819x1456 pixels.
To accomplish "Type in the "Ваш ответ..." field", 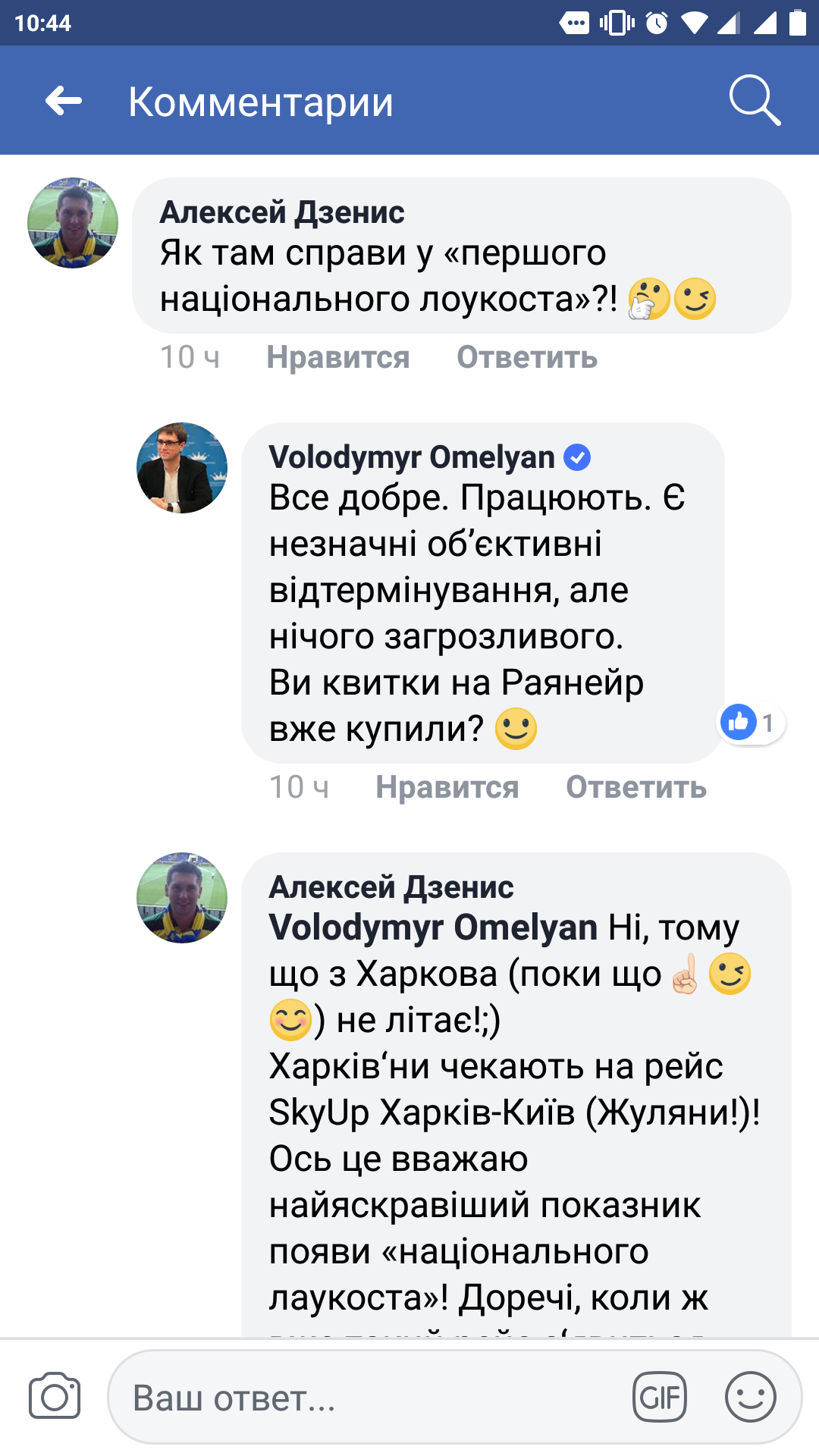I will click(x=372, y=1397).
